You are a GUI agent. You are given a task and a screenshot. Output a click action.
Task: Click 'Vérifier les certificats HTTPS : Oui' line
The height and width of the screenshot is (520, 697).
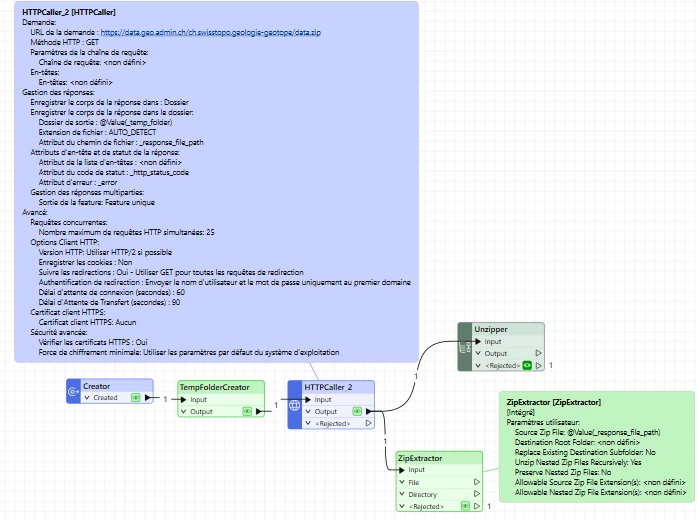click(x=93, y=342)
